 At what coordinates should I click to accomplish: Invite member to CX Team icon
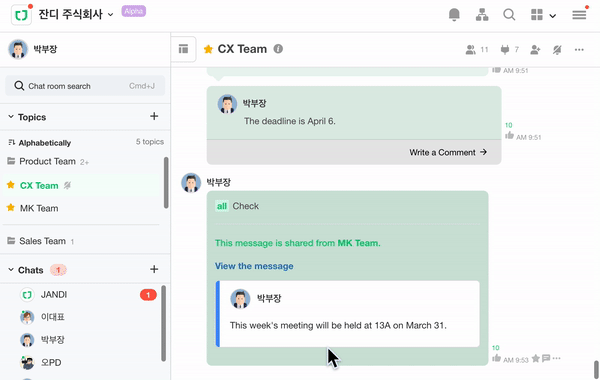535,49
